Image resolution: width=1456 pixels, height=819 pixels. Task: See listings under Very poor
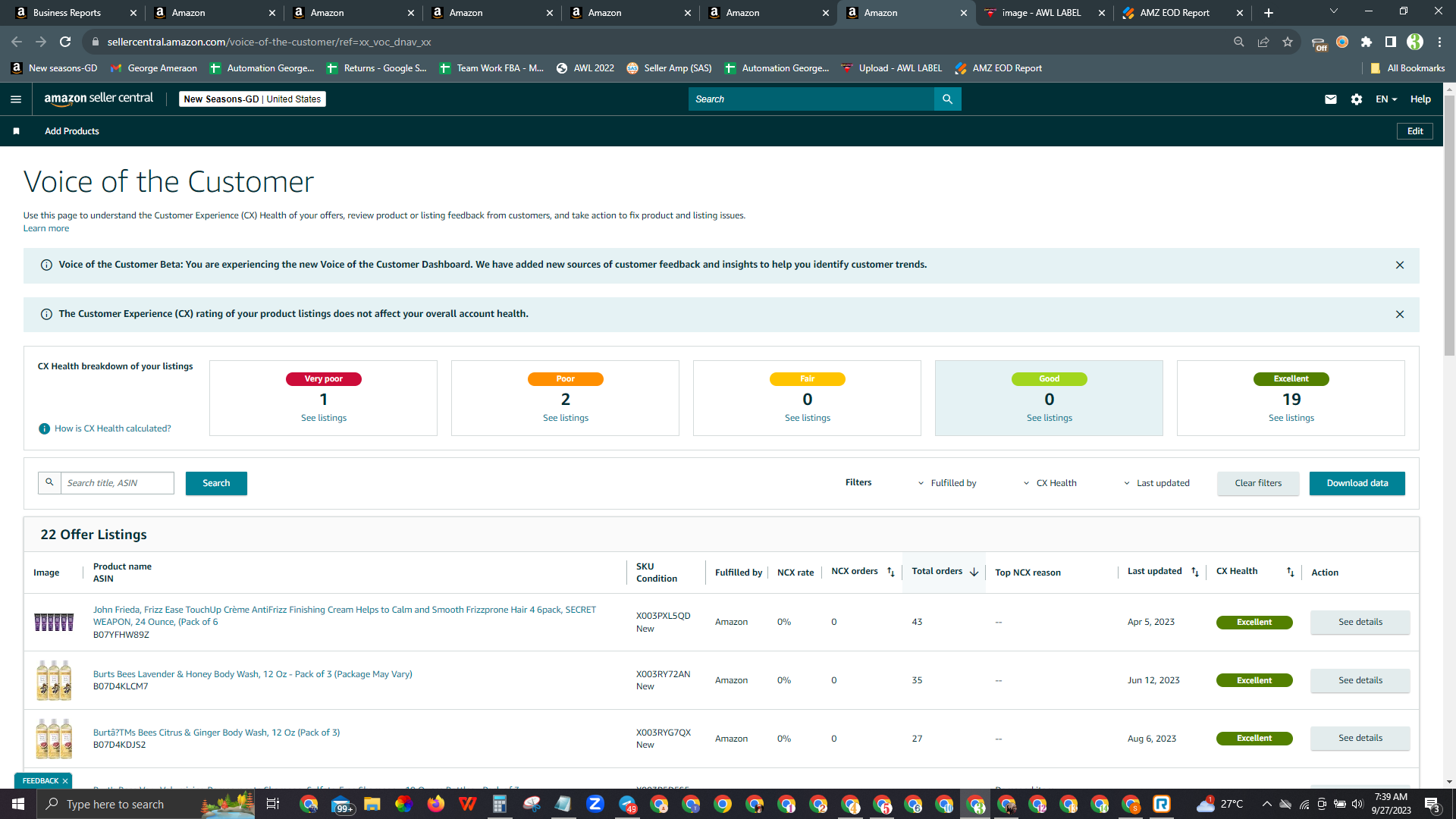[x=324, y=419]
